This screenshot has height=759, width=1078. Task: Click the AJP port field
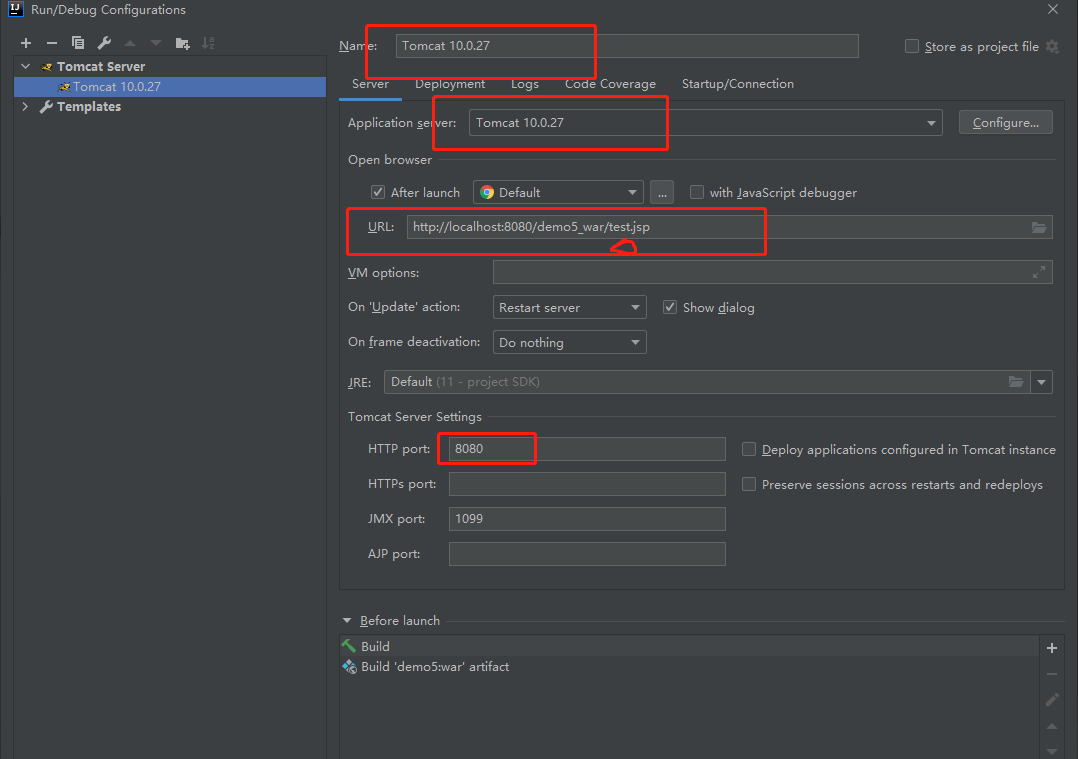coord(587,554)
